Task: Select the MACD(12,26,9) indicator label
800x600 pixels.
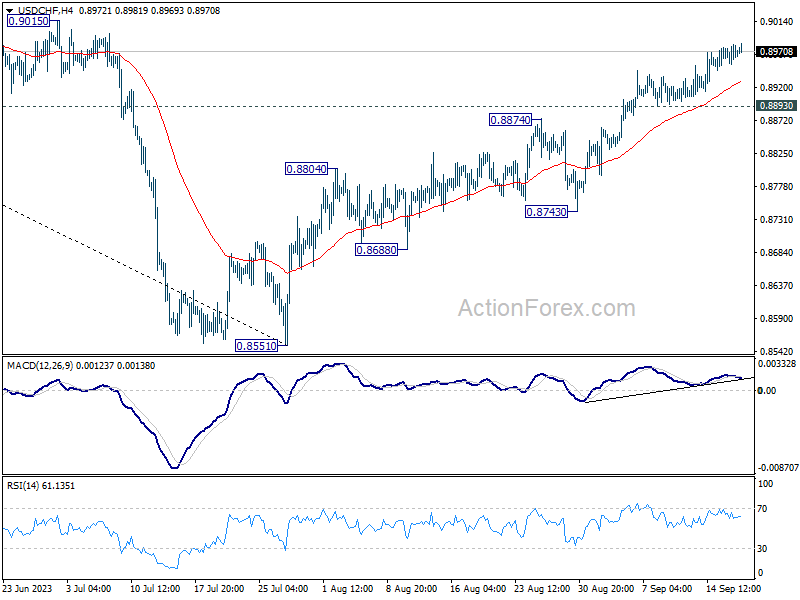Action: (40, 366)
